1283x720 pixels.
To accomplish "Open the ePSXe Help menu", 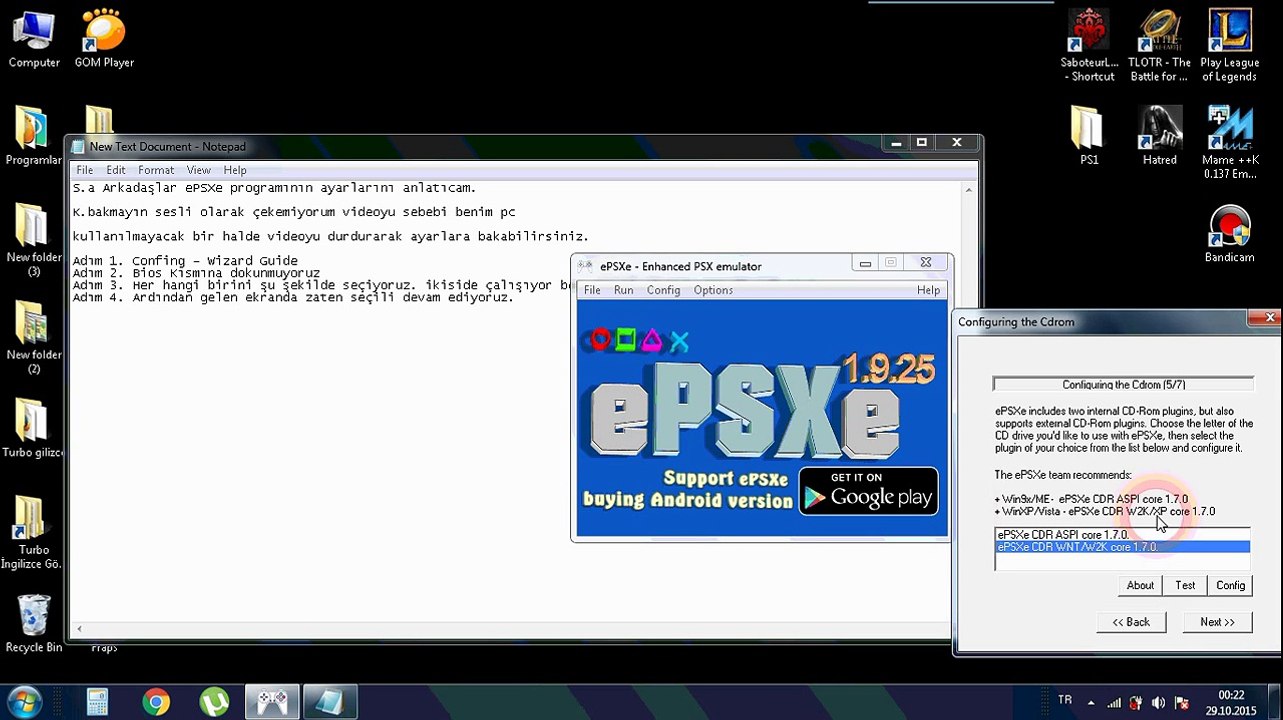I will pos(928,290).
